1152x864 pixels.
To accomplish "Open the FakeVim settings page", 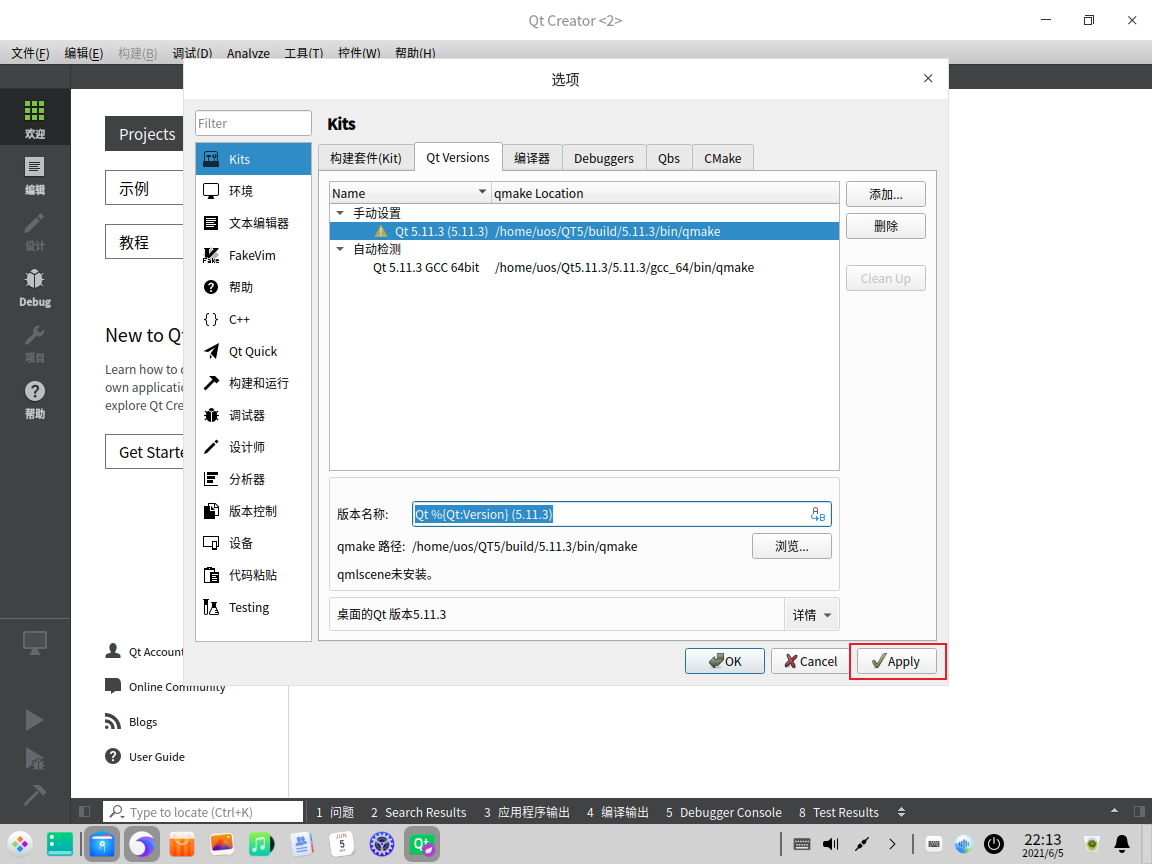I will click(x=252, y=255).
